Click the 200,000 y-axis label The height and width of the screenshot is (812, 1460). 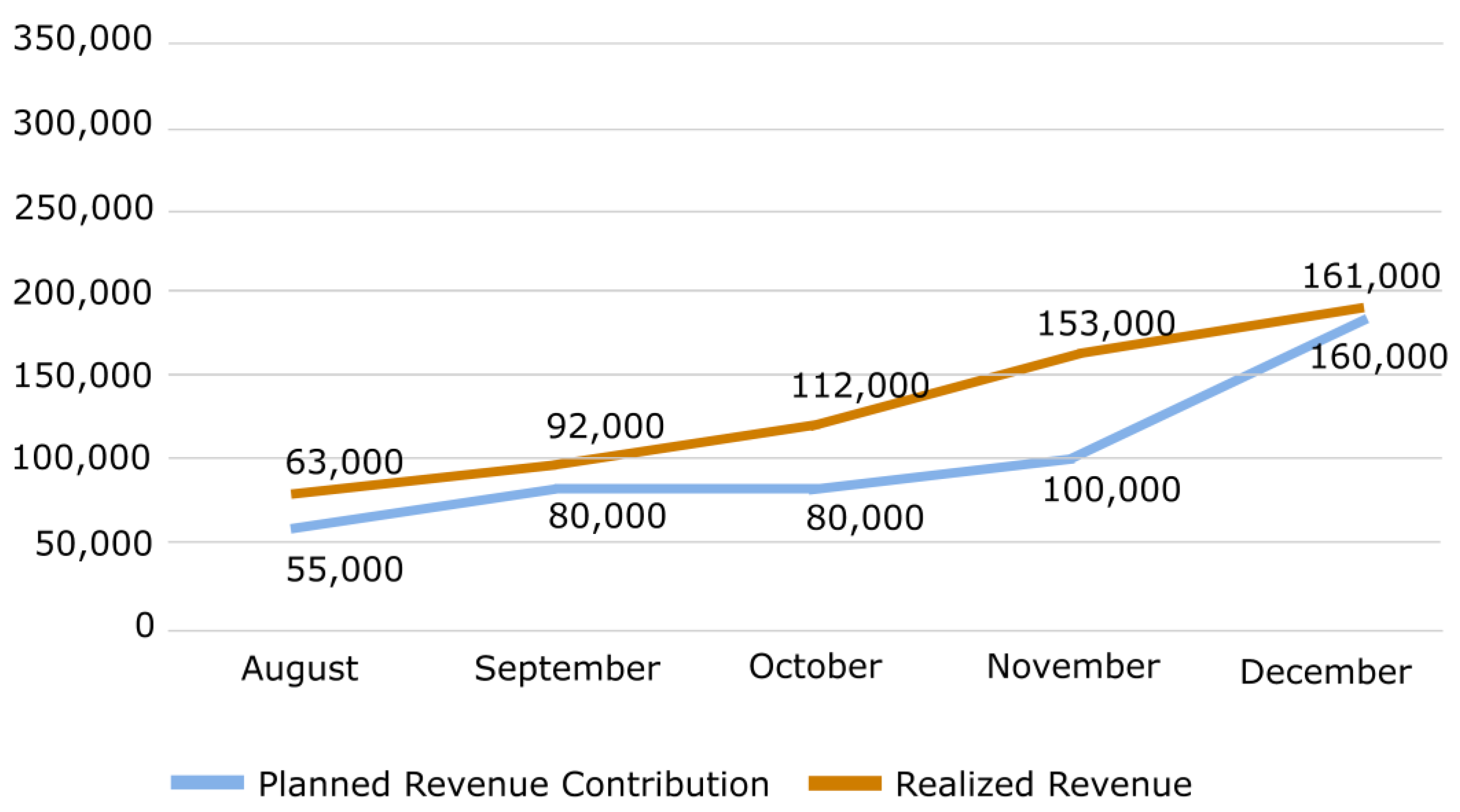click(x=83, y=293)
